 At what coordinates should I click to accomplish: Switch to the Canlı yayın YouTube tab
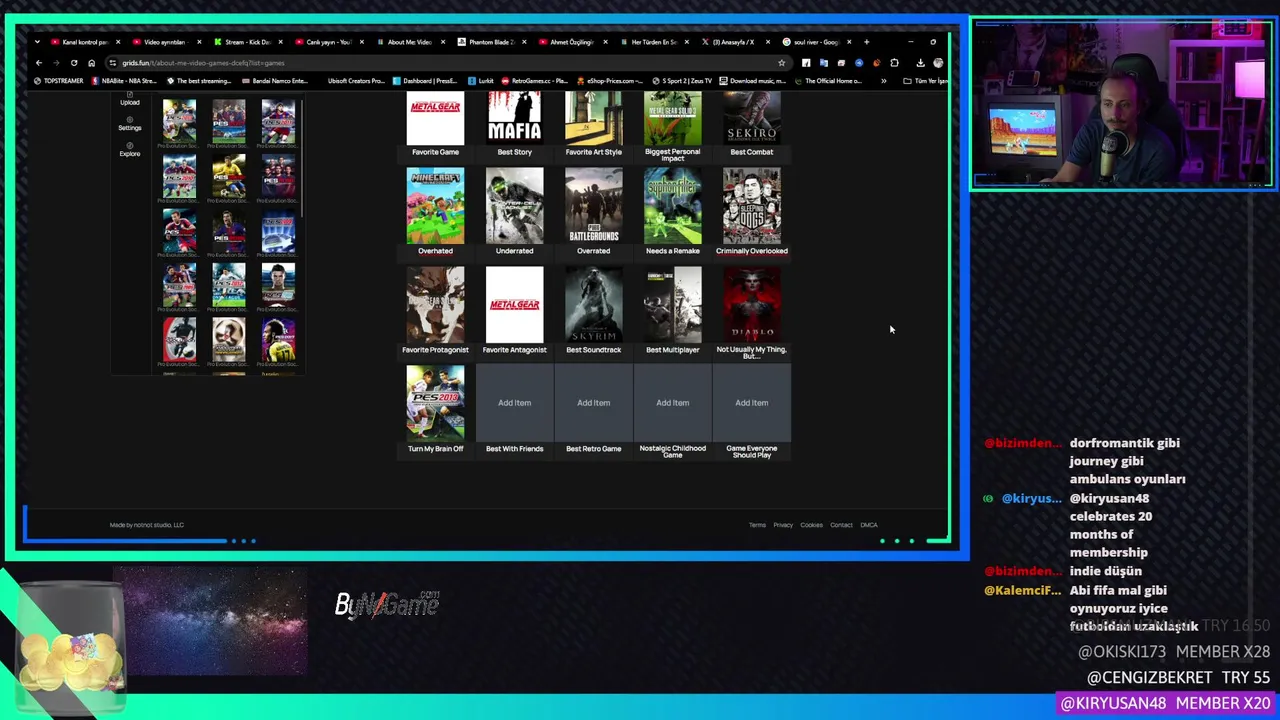click(328, 42)
